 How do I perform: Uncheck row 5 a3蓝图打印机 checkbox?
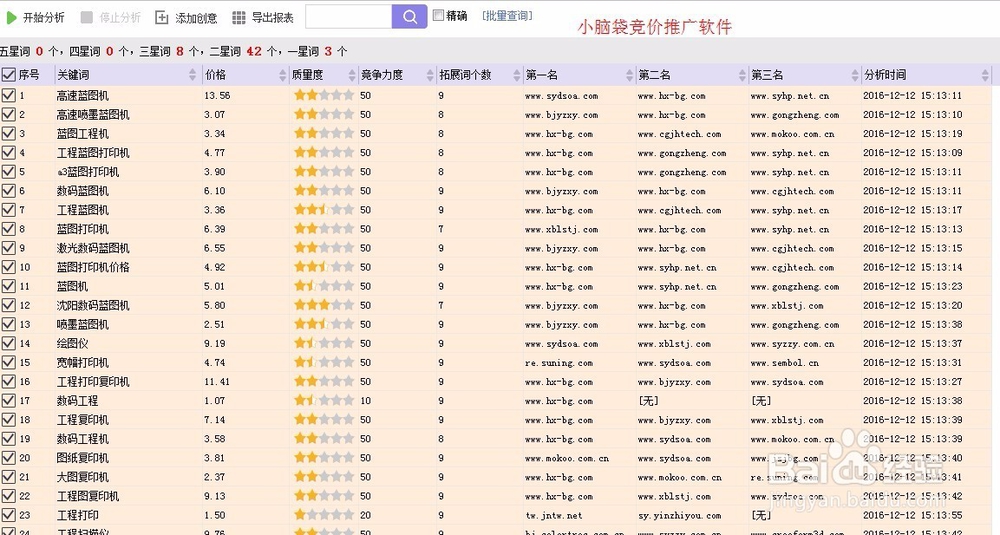pos(8,172)
